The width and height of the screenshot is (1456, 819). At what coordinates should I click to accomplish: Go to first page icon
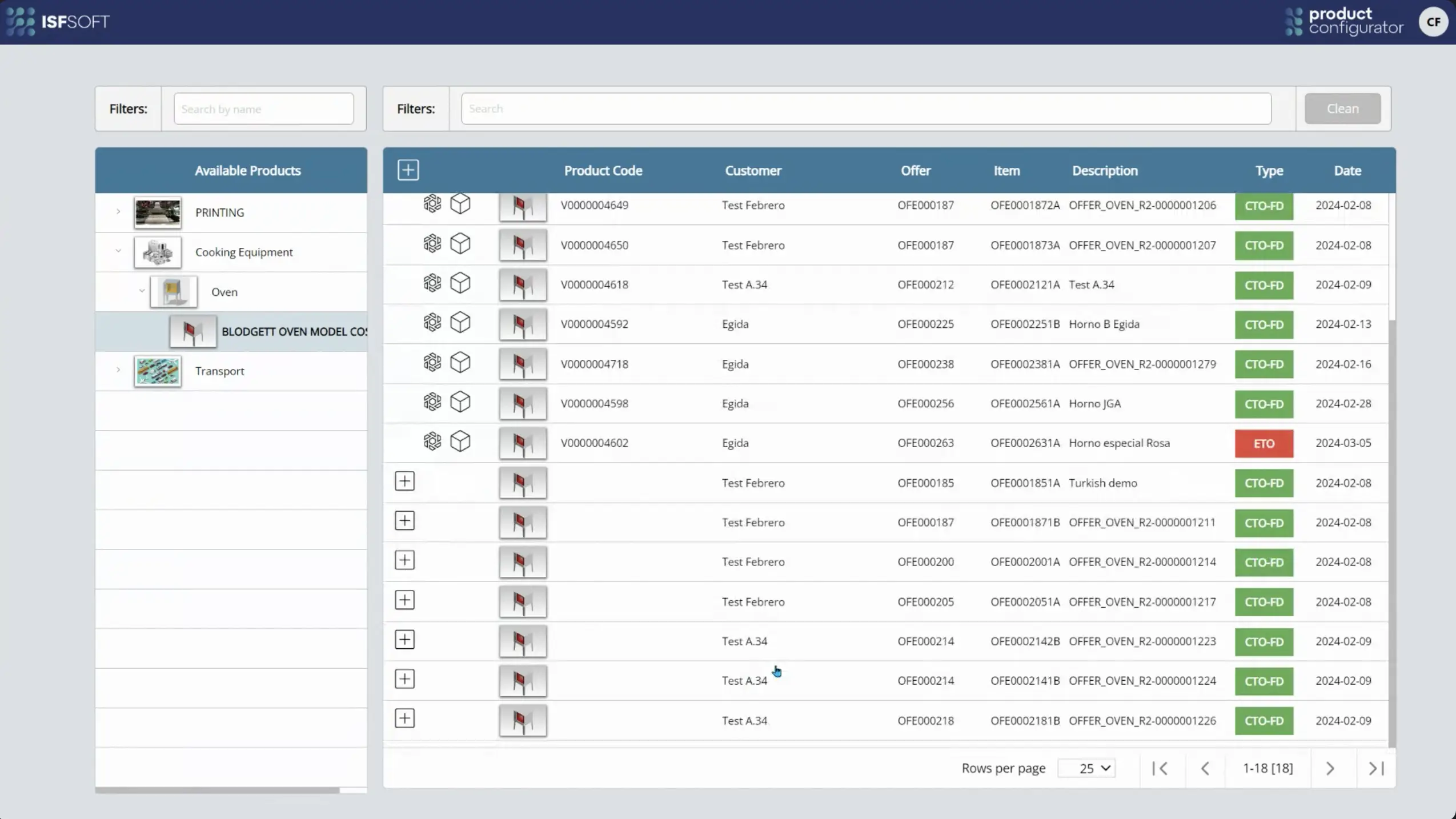tap(1160, 768)
